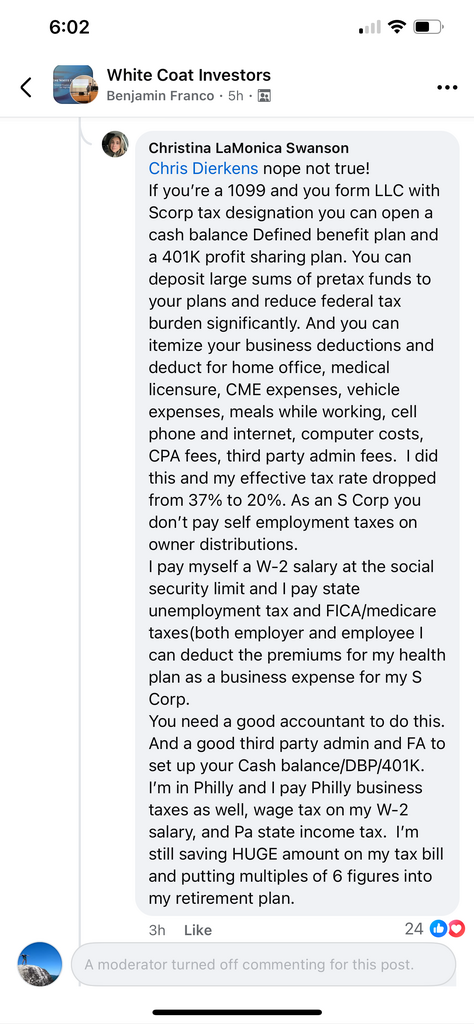Tap the battery status icon
Screen dimensions: 474x1024
click(429, 27)
